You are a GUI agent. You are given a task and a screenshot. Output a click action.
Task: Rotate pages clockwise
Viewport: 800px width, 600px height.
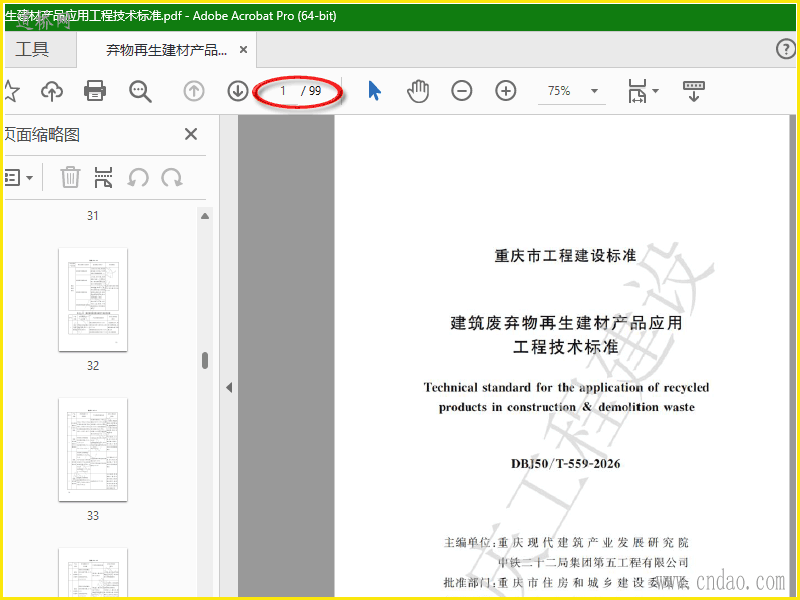point(172,178)
